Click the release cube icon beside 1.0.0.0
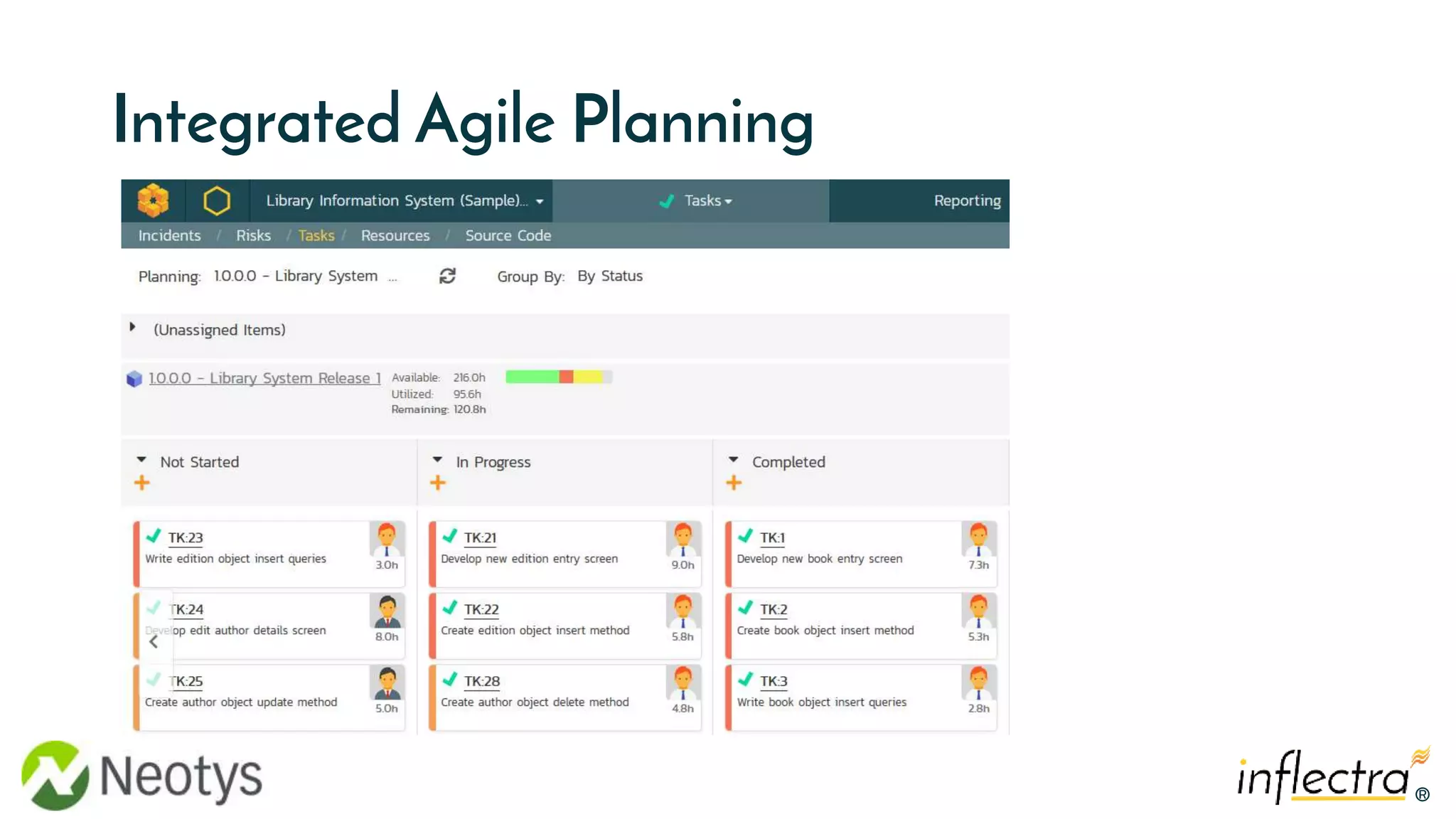Viewport: 1456px width, 819px height. click(x=134, y=379)
